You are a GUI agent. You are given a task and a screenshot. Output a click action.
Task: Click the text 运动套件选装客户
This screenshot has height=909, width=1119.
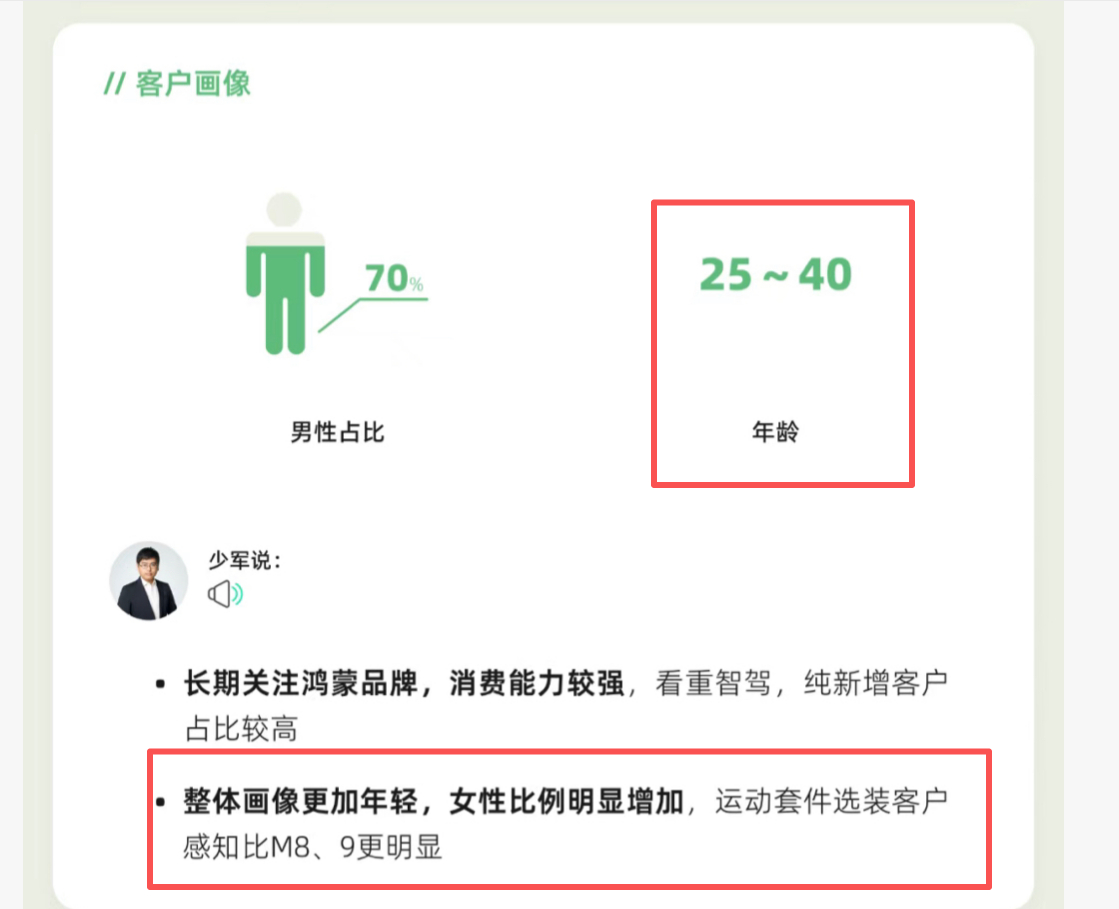[x=831, y=801]
